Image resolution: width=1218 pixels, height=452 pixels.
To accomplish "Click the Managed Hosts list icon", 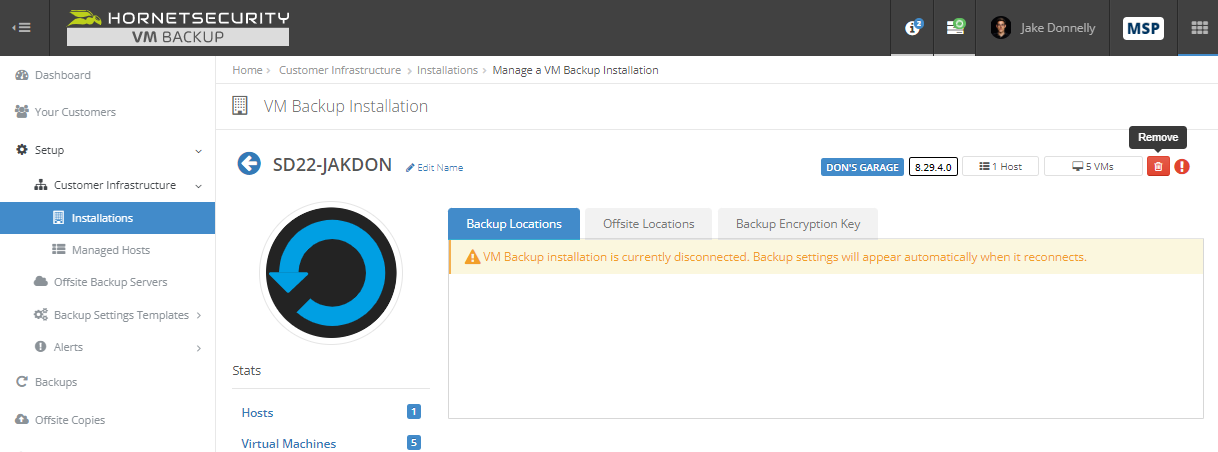I will 59,250.
